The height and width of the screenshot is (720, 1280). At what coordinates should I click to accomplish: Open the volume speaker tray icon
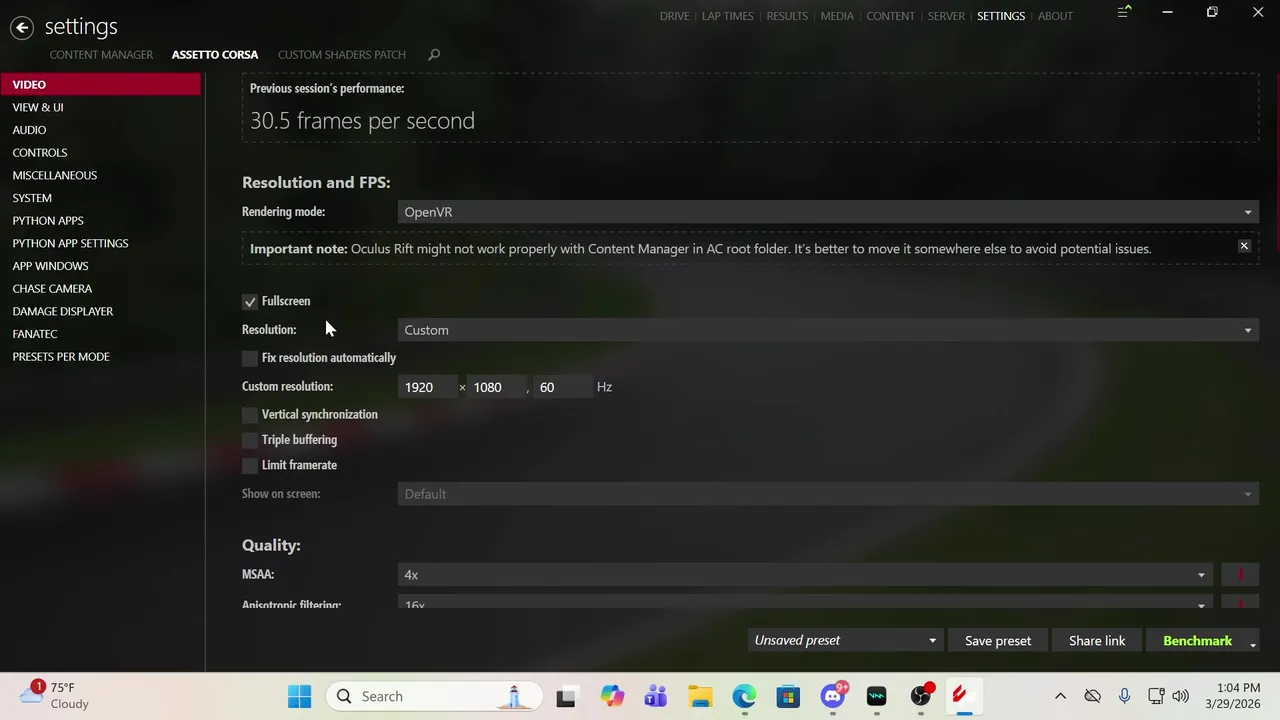(1181, 696)
